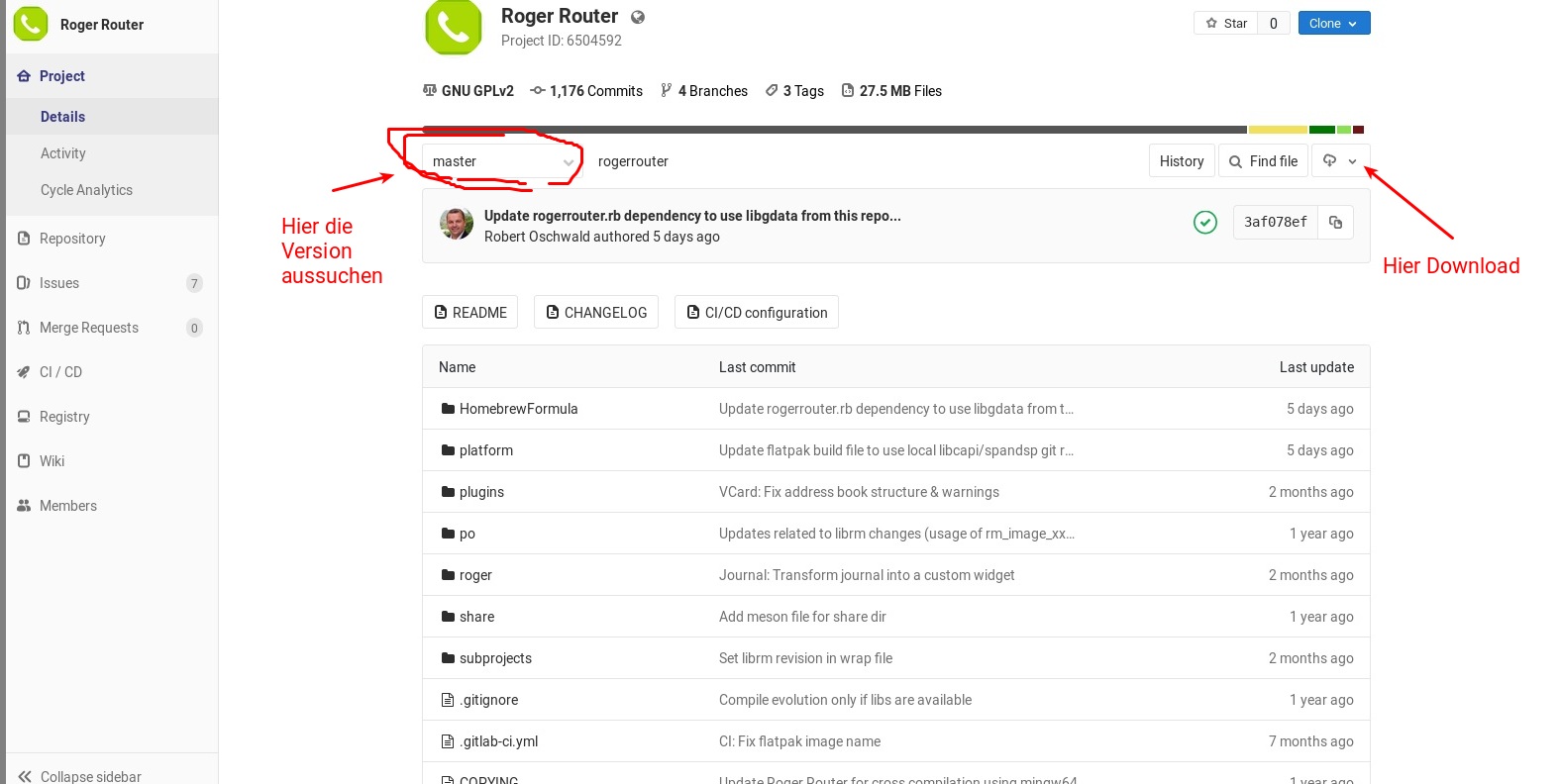Open the Issues sidebar section
The width and height of the screenshot is (1560, 784).
click(111, 283)
